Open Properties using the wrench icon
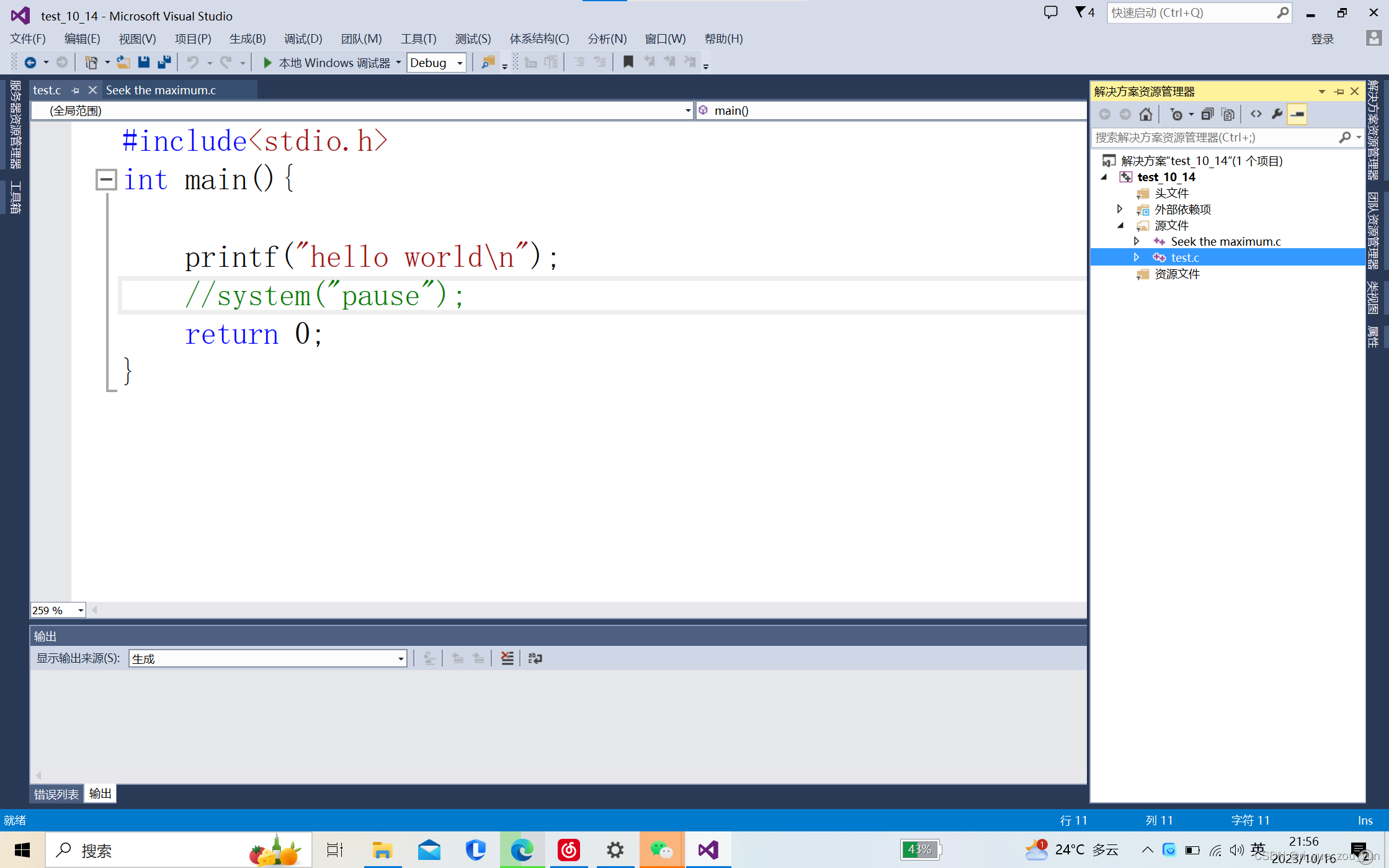Image resolution: width=1389 pixels, height=868 pixels. pyautogui.click(x=1277, y=114)
